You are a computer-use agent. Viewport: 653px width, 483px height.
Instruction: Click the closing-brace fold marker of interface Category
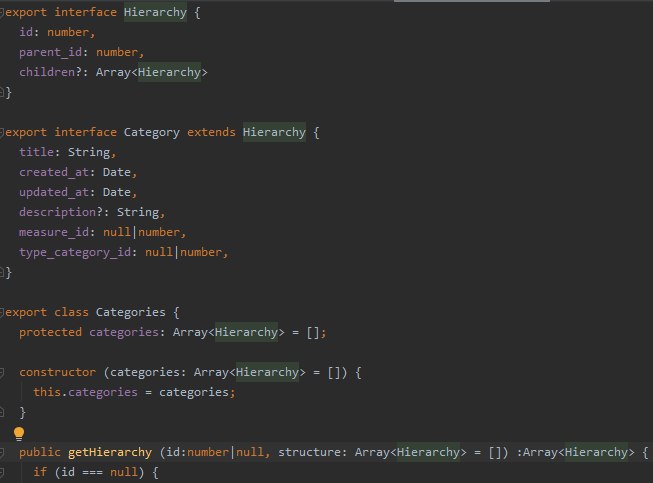click(2, 272)
